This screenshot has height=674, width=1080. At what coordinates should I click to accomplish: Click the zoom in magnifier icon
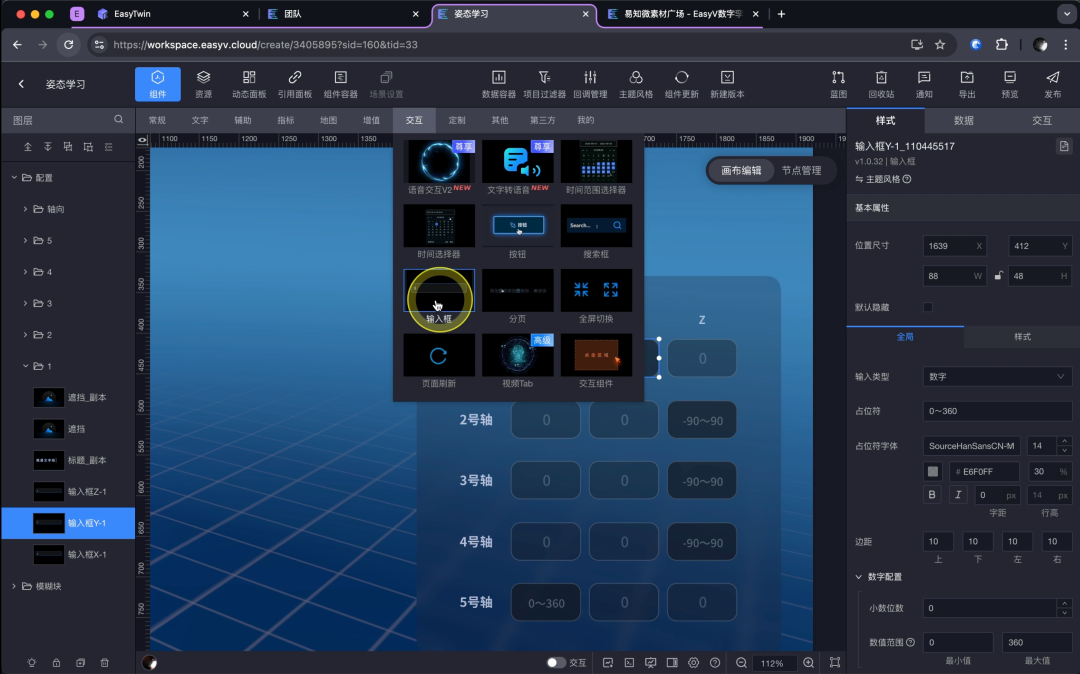809,662
